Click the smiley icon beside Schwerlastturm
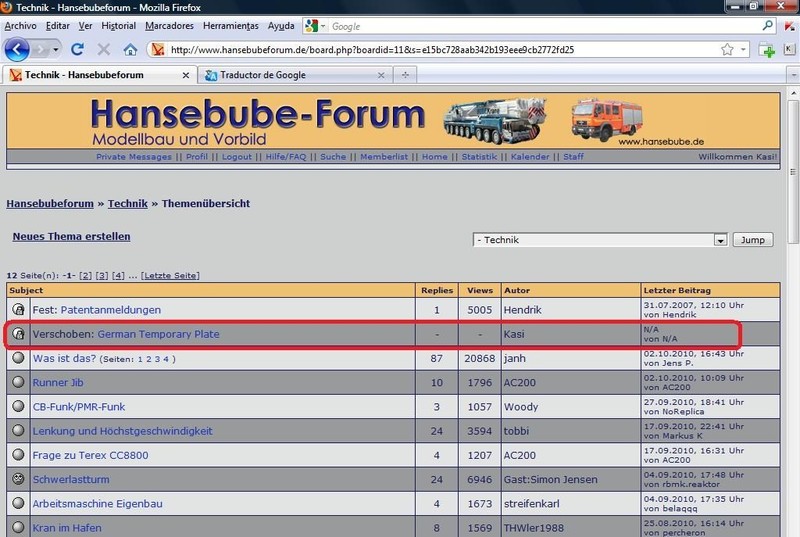Image resolution: width=800 pixels, height=537 pixels. 18,479
